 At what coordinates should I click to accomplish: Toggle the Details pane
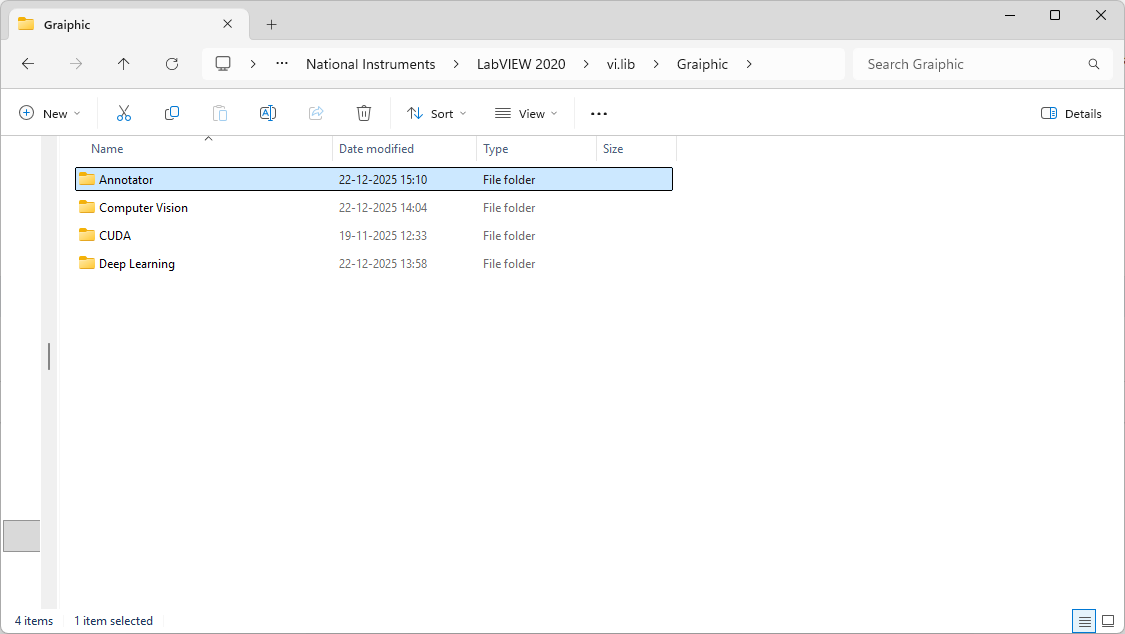pos(1071,112)
